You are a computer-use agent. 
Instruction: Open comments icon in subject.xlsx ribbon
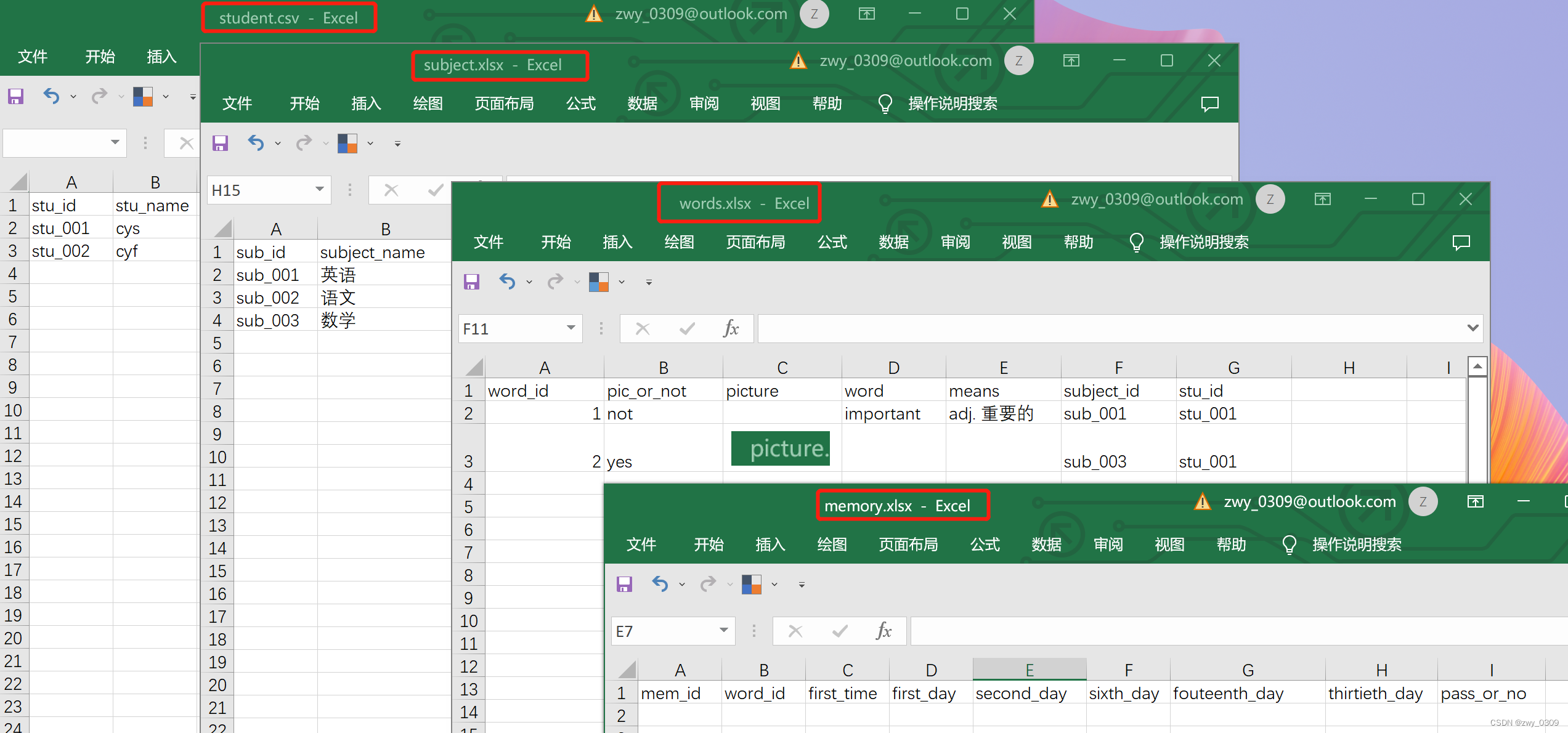click(1210, 103)
